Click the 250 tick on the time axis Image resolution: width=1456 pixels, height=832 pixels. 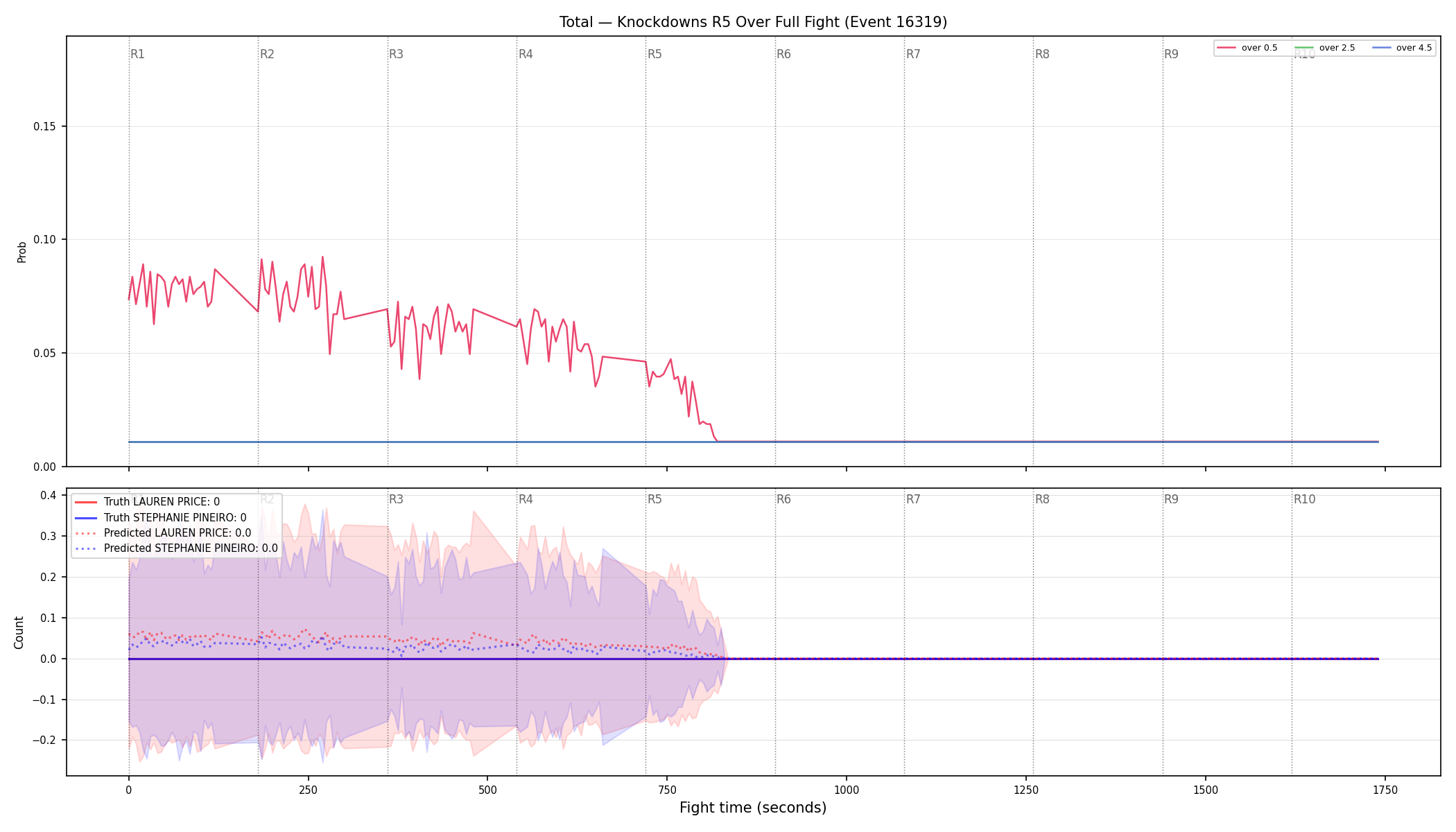(x=308, y=790)
